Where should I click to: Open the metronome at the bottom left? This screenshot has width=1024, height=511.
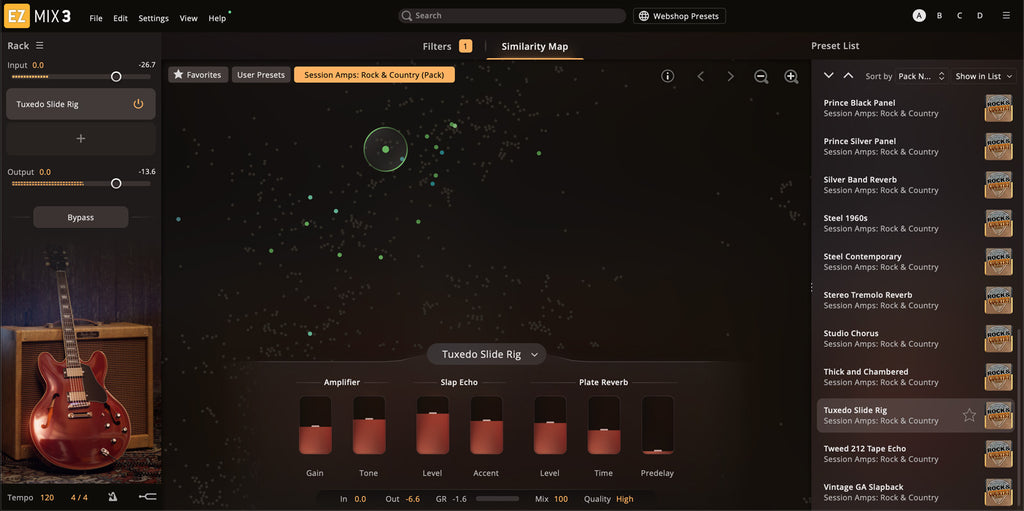112,497
